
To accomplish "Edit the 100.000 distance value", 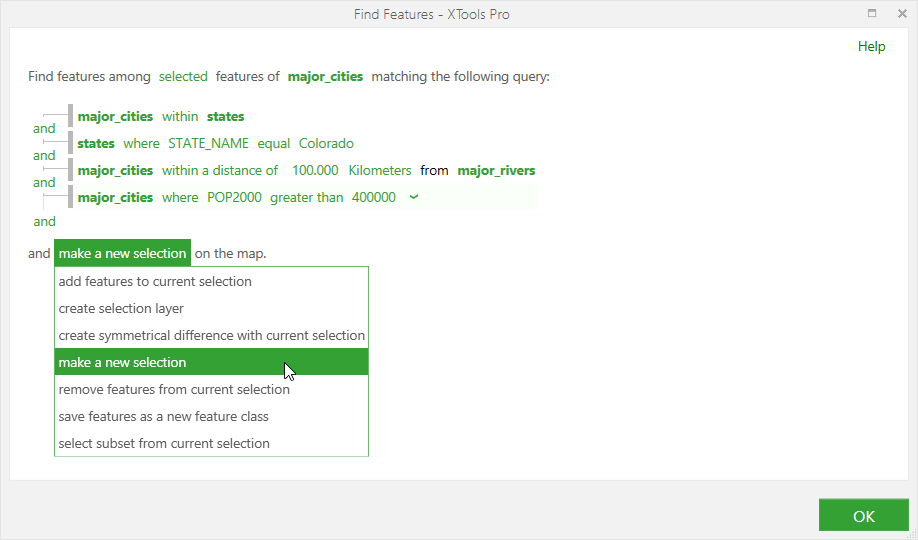I will (x=315, y=170).
